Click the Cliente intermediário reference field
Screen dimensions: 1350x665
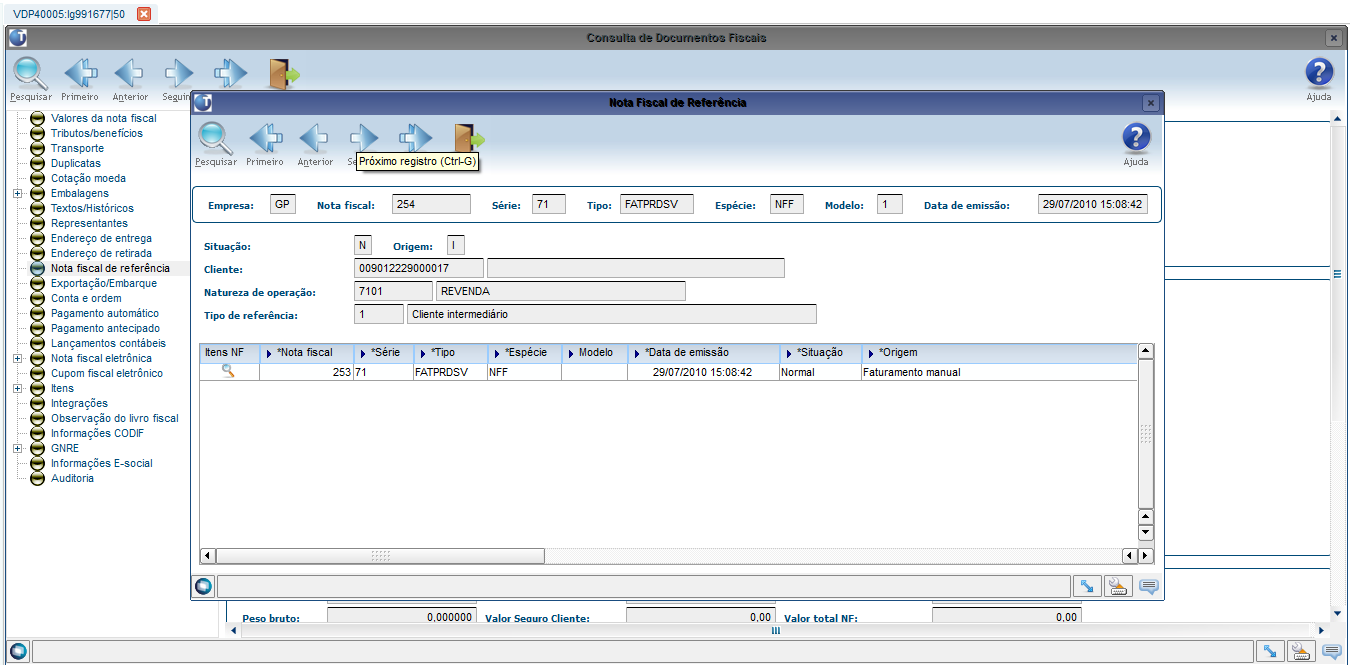coord(613,314)
